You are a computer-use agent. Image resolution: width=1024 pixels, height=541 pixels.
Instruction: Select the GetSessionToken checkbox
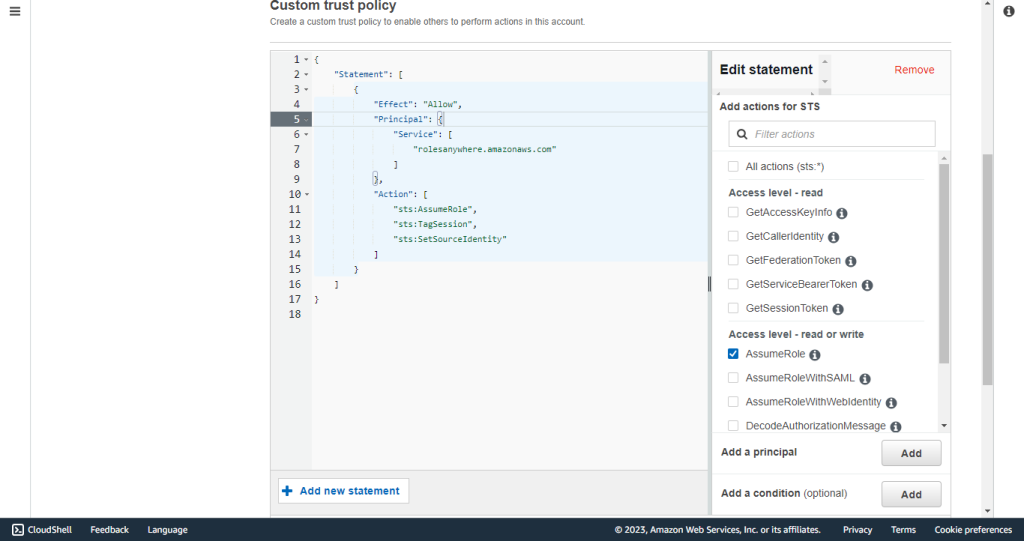(x=733, y=308)
